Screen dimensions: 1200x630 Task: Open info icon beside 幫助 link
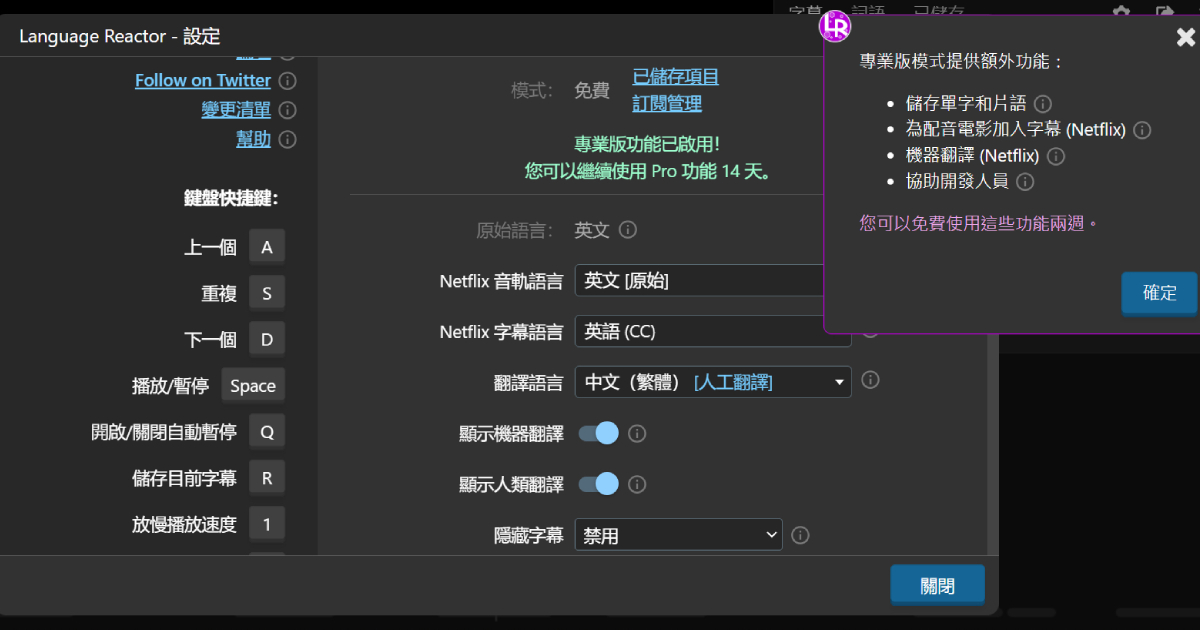[x=287, y=139]
